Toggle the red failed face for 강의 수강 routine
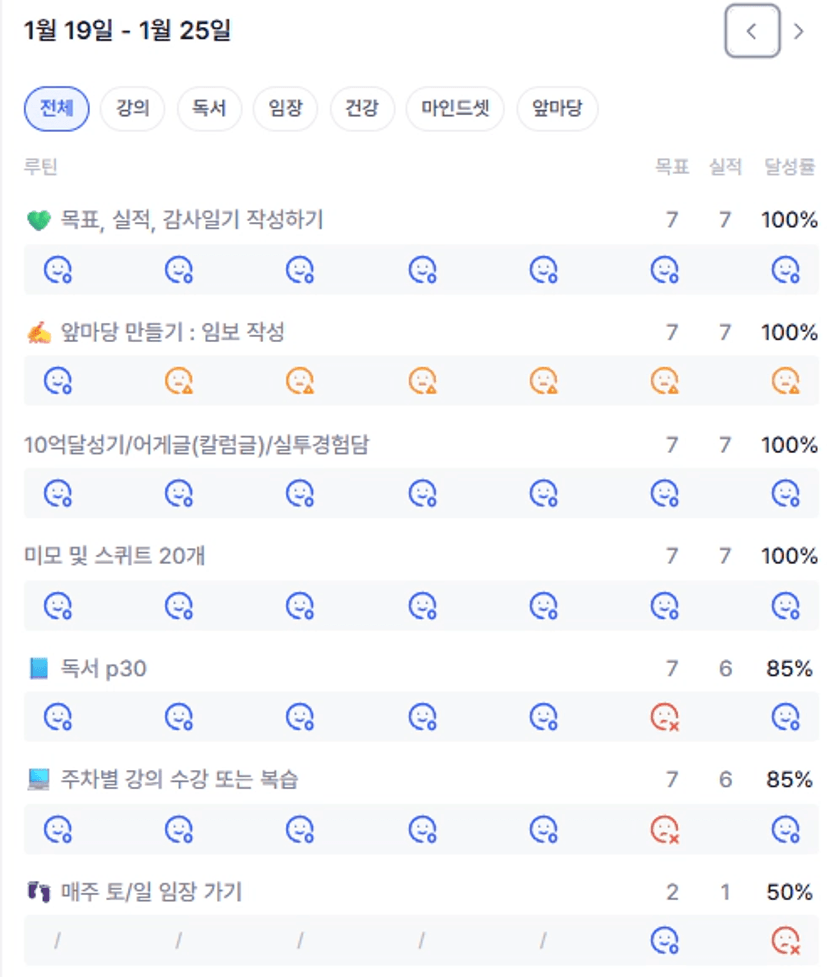The image size is (827, 977). tap(664, 829)
